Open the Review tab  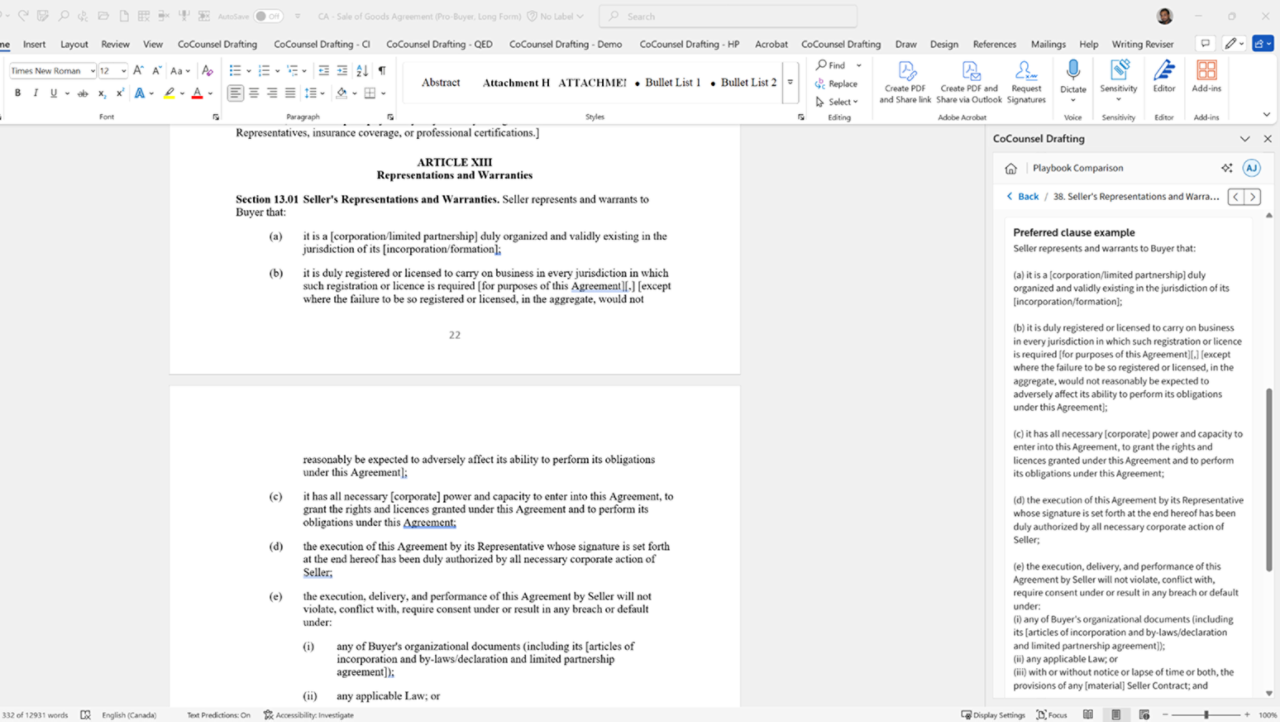tap(115, 44)
